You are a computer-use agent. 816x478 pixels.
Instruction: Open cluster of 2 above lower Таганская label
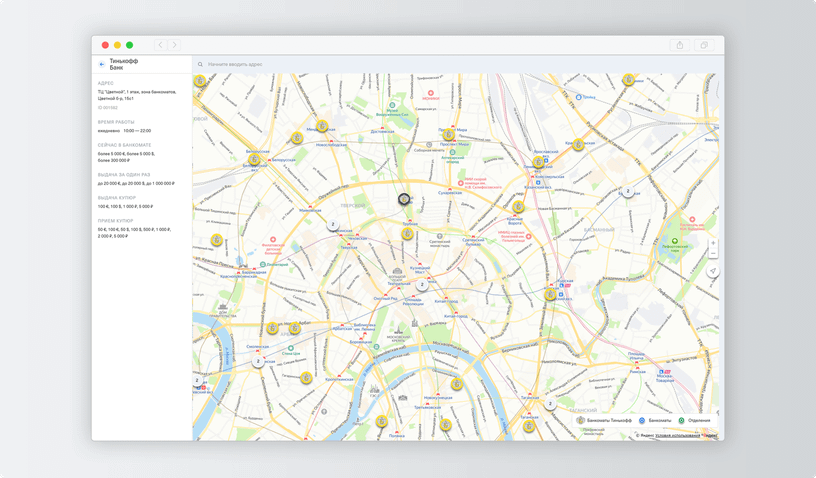pos(550,404)
